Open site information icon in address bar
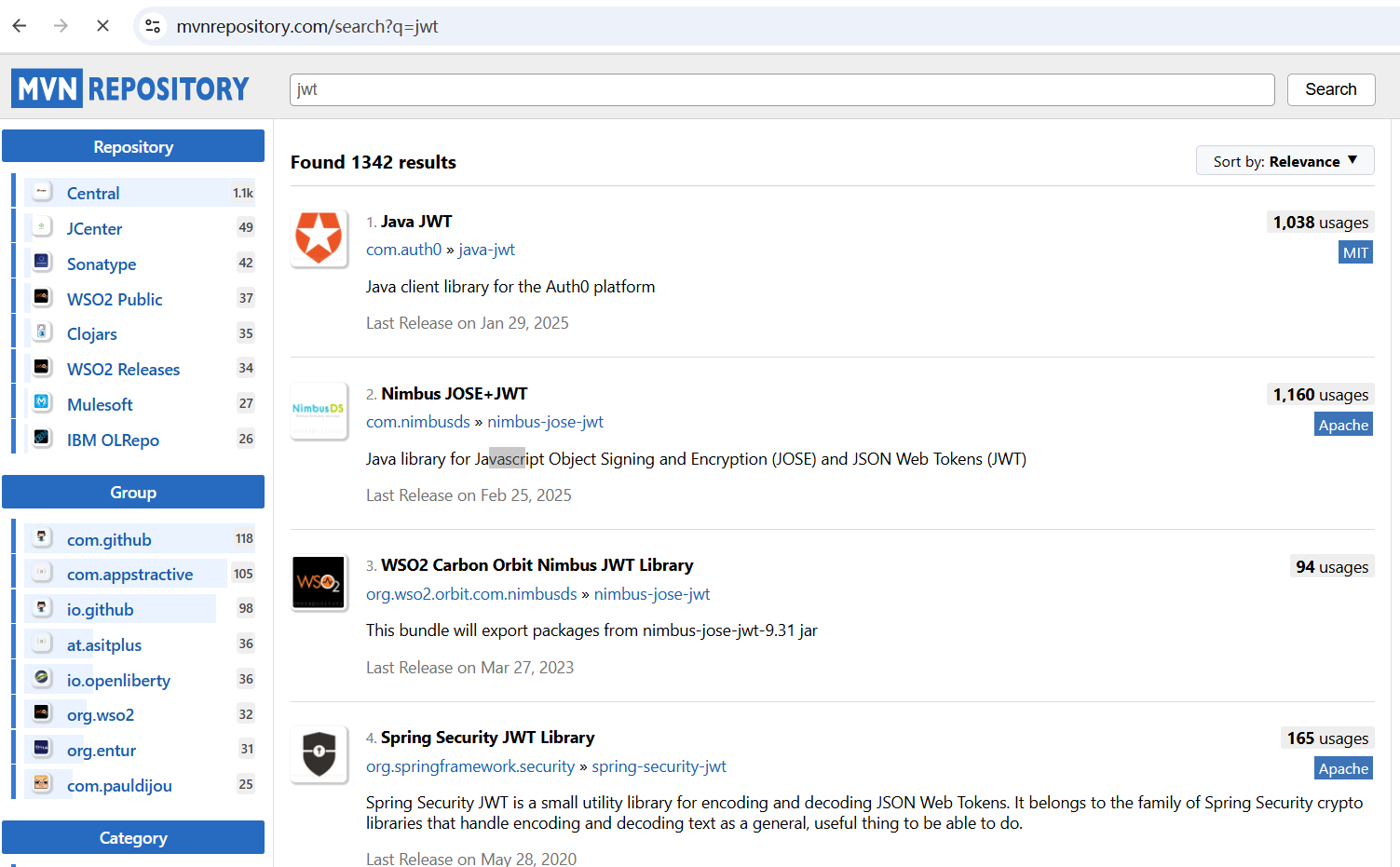 click(153, 26)
